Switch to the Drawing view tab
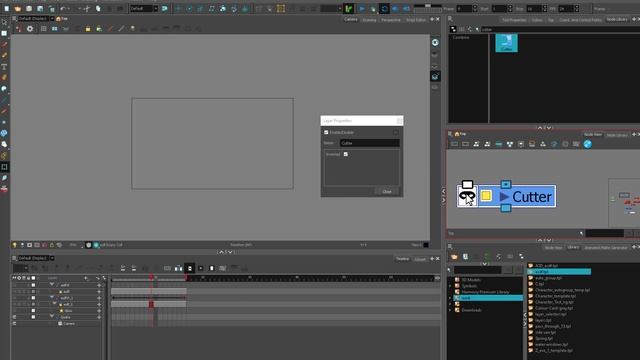The width and height of the screenshot is (640, 360). click(369, 20)
